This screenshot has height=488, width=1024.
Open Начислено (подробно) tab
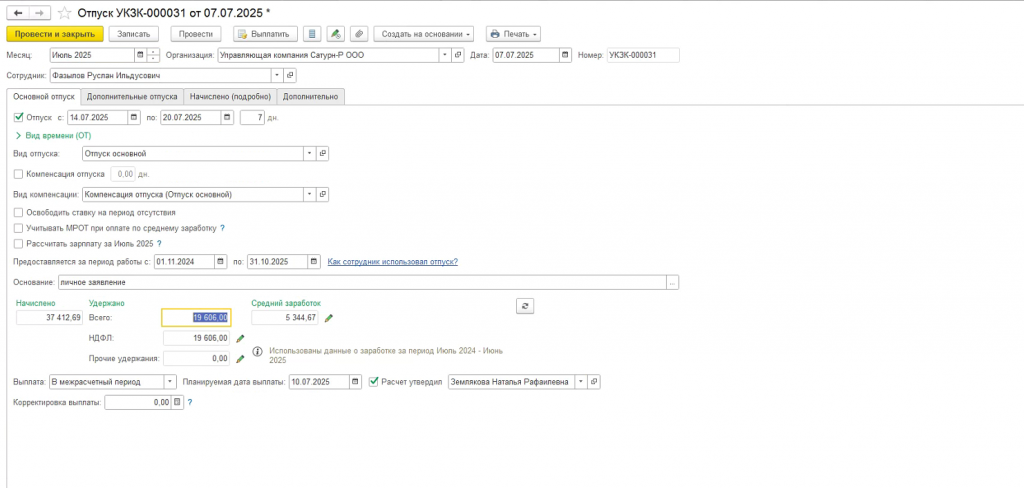[231, 96]
